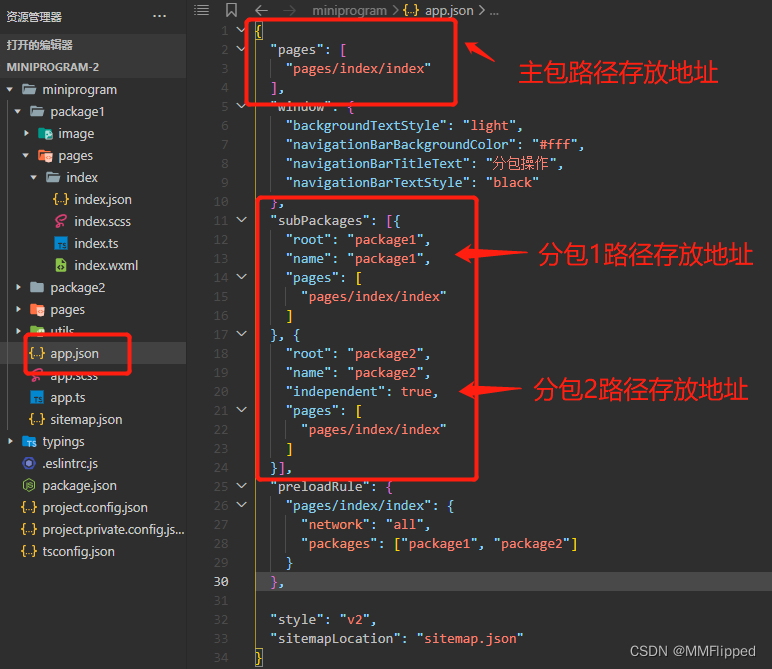772x669 pixels.
Task: Fold the subPackages array at line 11
Action: pyautogui.click(x=241, y=220)
